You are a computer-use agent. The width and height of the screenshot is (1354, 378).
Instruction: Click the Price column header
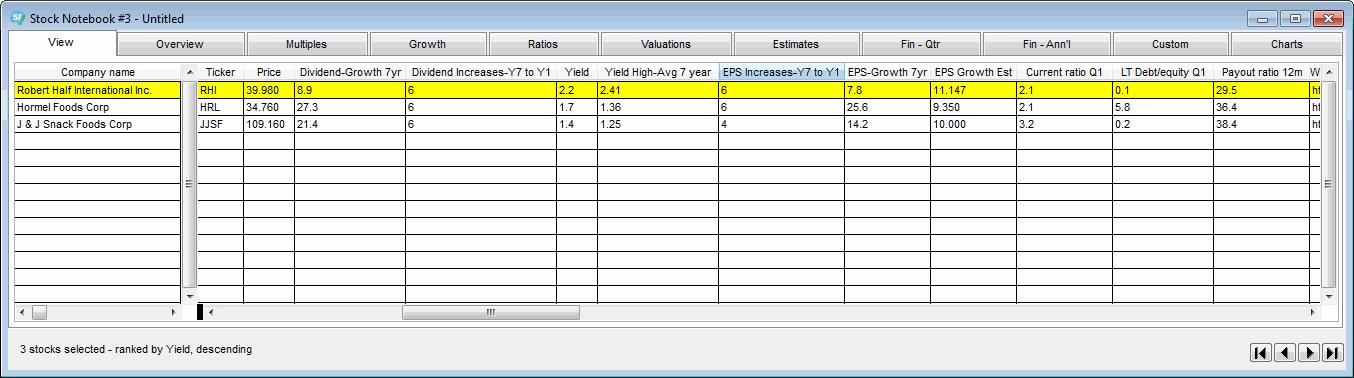pos(269,72)
